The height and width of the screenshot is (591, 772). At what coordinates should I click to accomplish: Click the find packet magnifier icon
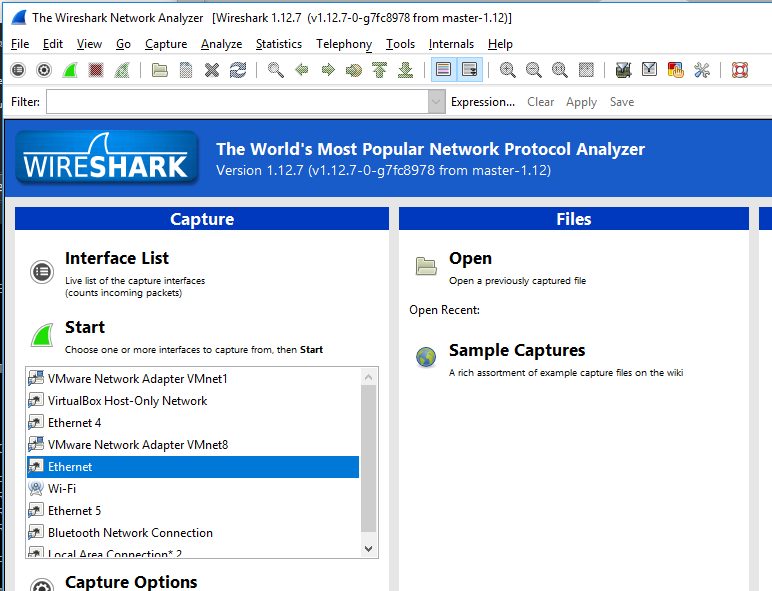(x=275, y=70)
